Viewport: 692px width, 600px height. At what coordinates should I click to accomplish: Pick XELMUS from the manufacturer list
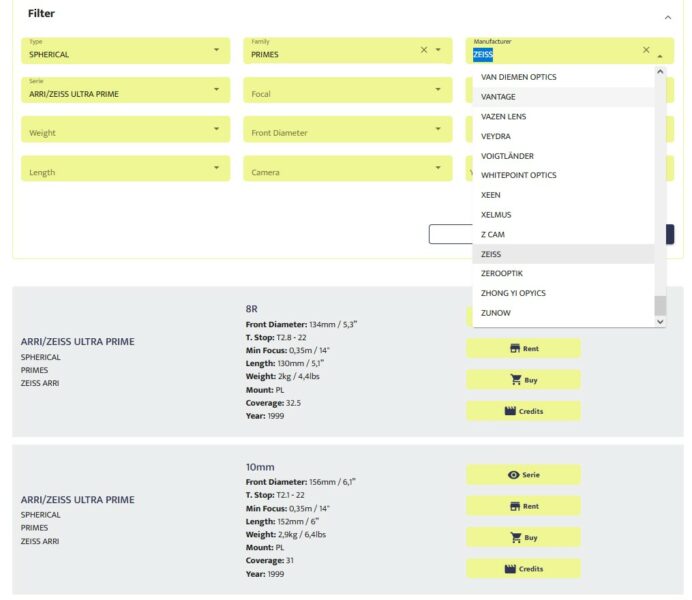coord(563,215)
